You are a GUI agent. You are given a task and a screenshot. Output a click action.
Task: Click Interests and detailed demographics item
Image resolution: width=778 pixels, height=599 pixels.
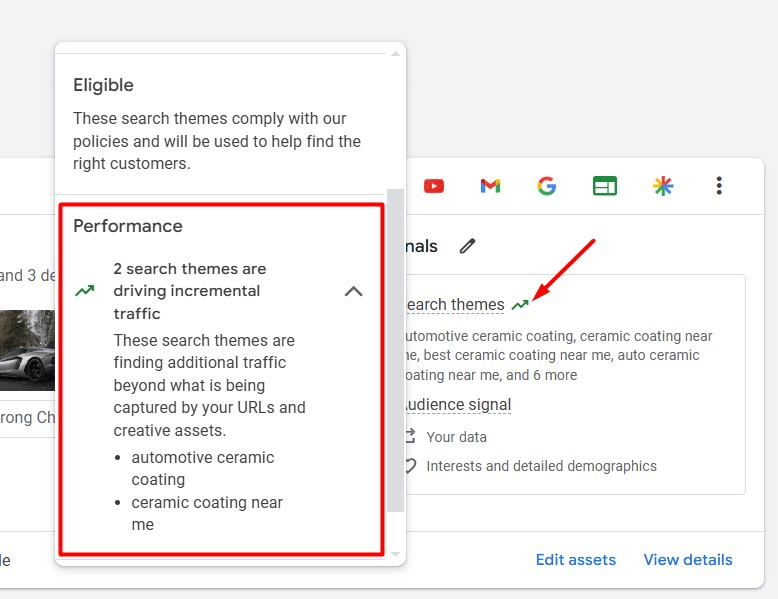coord(541,466)
